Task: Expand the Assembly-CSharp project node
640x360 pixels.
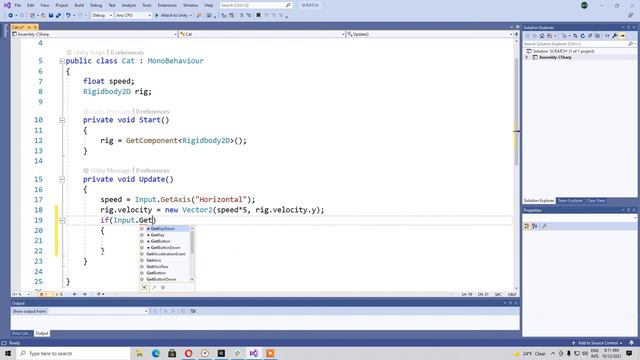Action: pyautogui.click(x=527, y=58)
